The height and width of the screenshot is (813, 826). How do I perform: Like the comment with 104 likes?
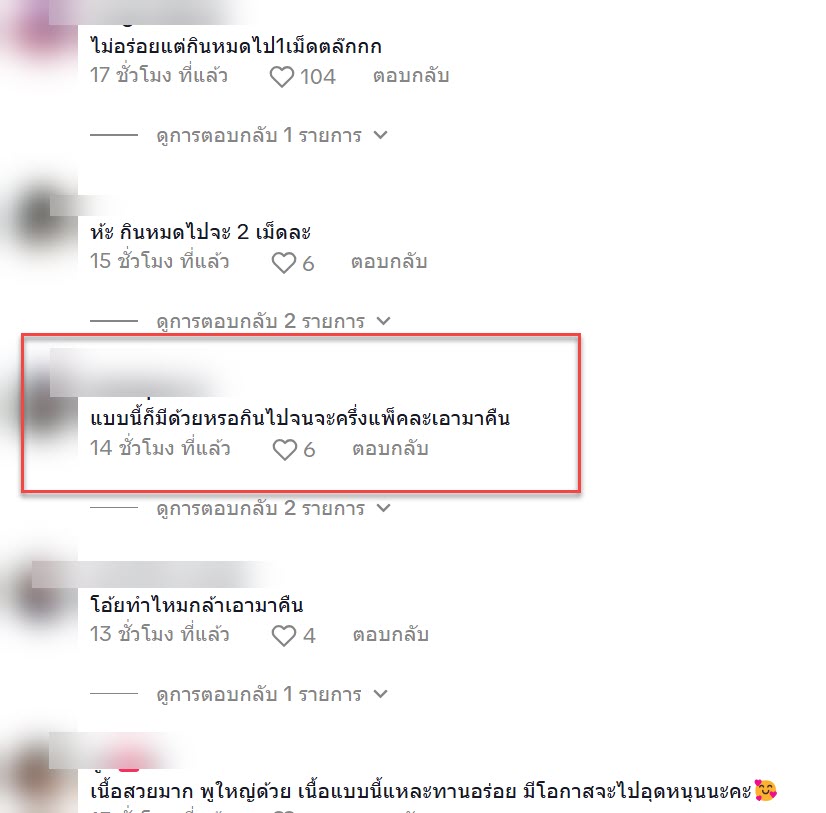[x=282, y=77]
